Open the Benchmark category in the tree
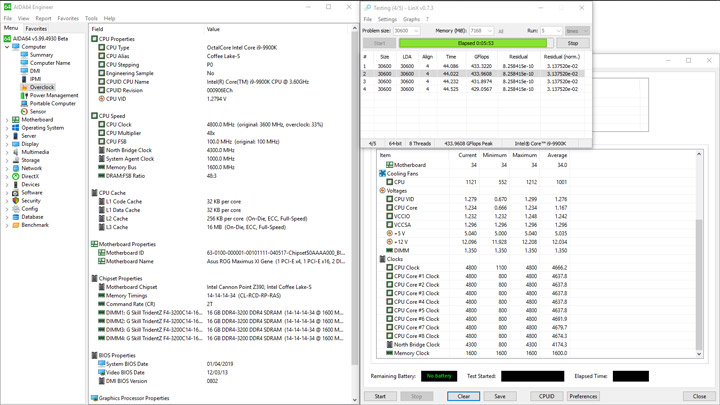720x405 pixels. coord(34,225)
